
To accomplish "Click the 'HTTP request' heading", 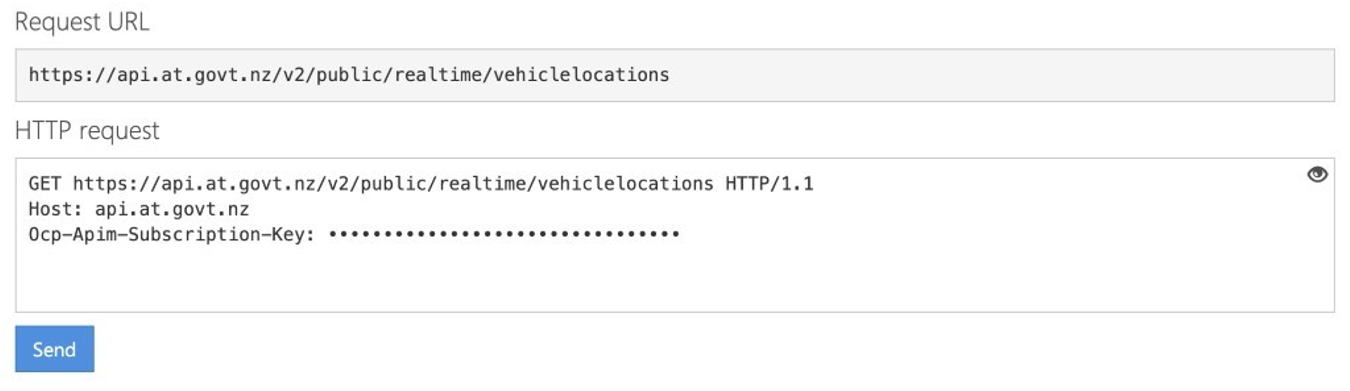I will (87, 131).
